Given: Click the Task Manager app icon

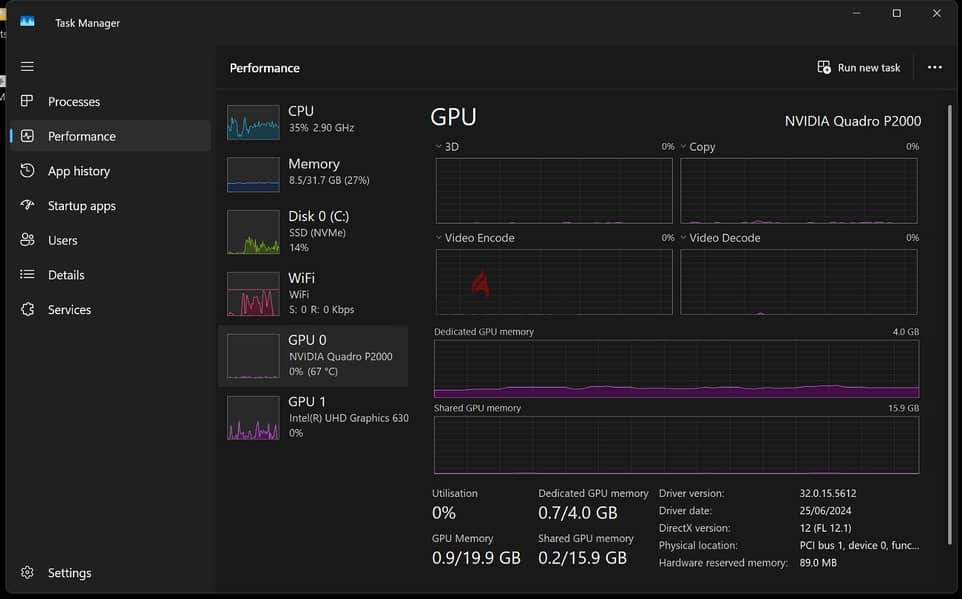Looking at the screenshot, I should coord(27,22).
